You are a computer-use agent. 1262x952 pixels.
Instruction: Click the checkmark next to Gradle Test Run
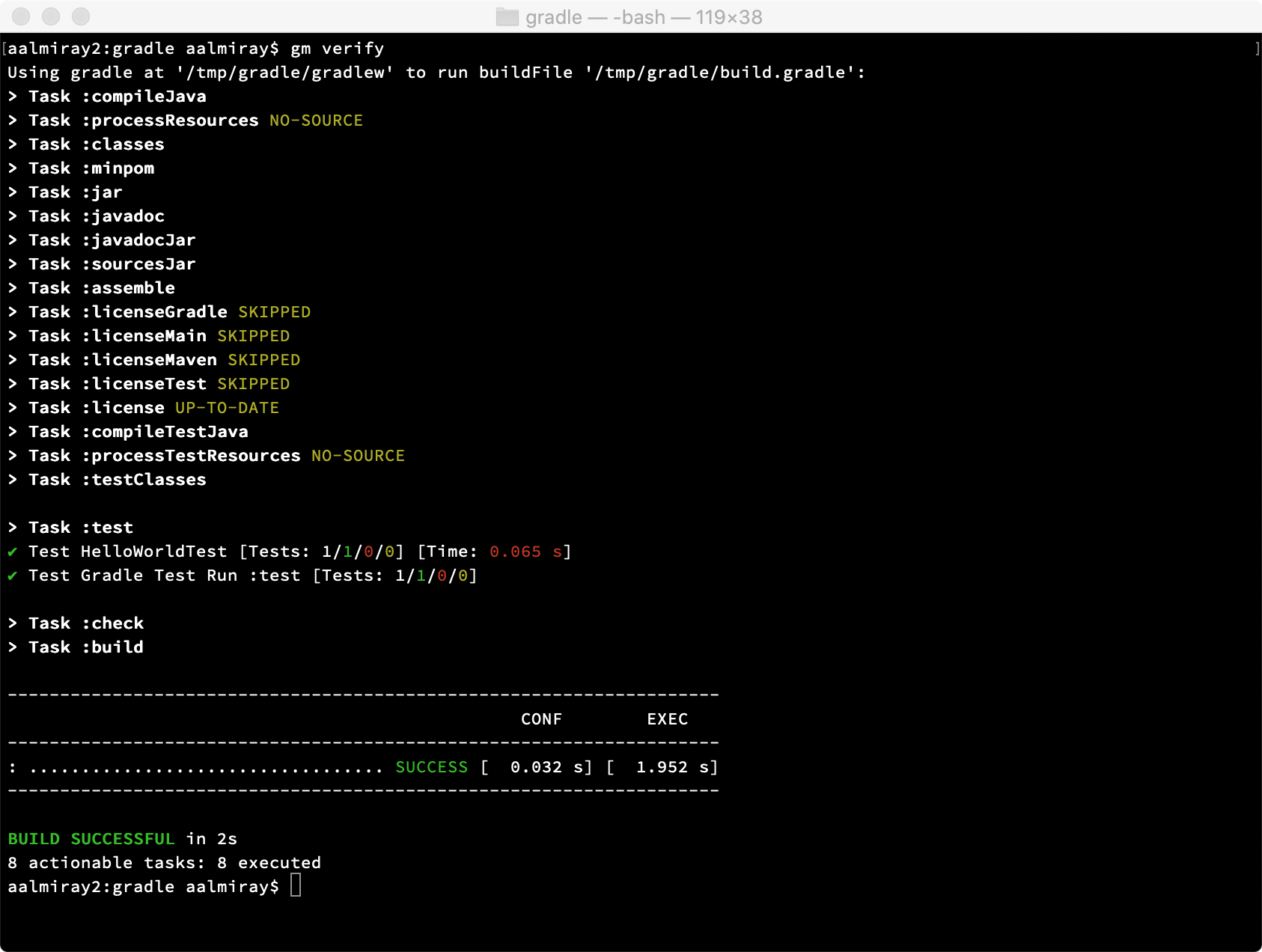(x=12, y=576)
